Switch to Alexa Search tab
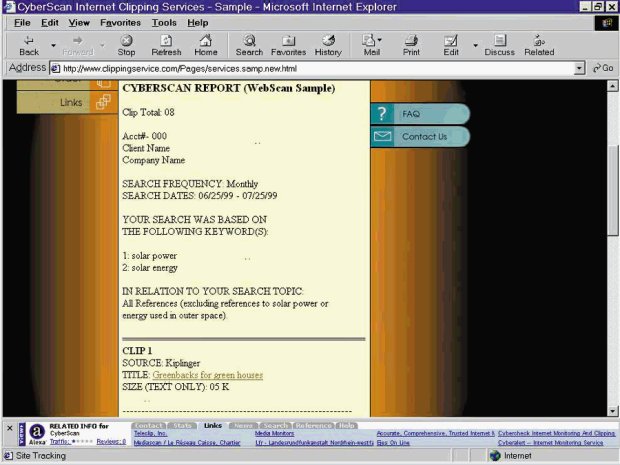Image resolution: width=620 pixels, height=465 pixels. (275, 425)
